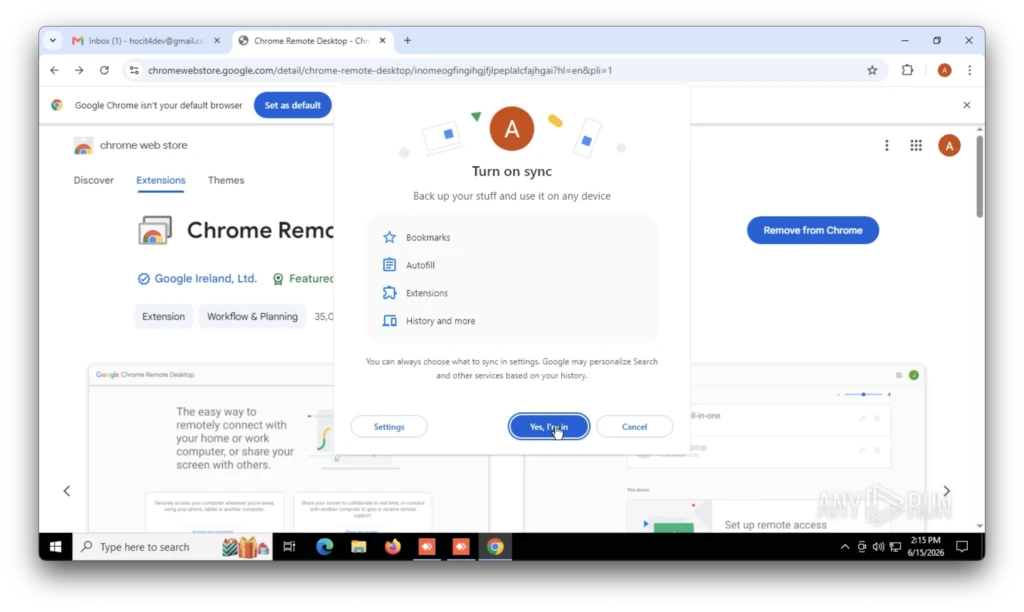Confirm sync with Yes, I'm in button
Viewport: 1024px width, 612px height.
pyautogui.click(x=549, y=427)
